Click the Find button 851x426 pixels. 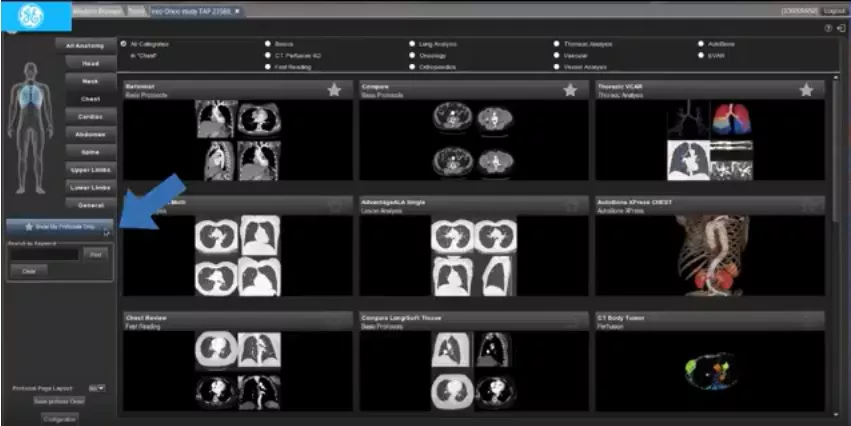coord(96,254)
